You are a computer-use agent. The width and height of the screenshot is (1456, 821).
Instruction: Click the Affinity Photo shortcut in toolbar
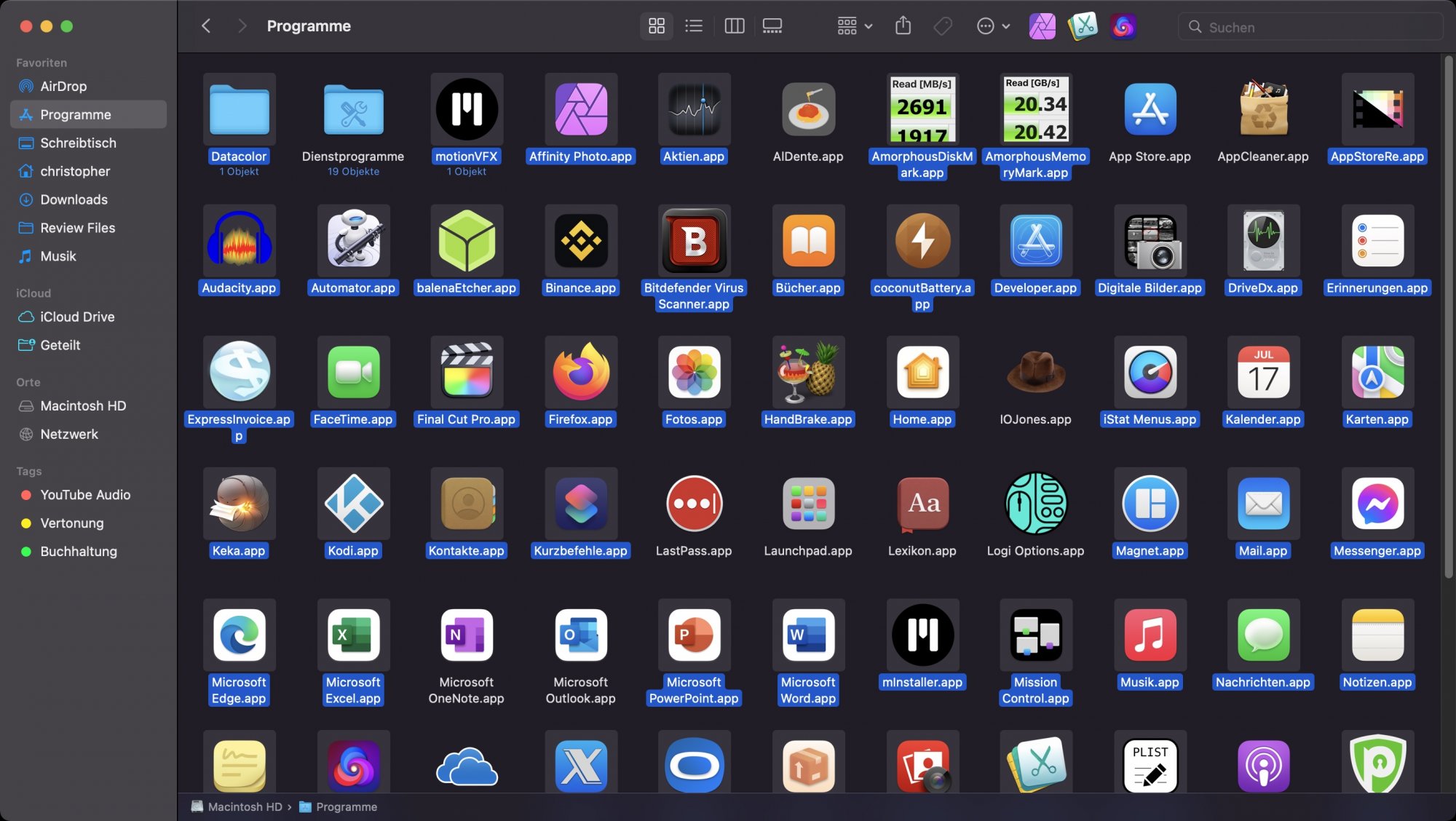[x=1042, y=27]
